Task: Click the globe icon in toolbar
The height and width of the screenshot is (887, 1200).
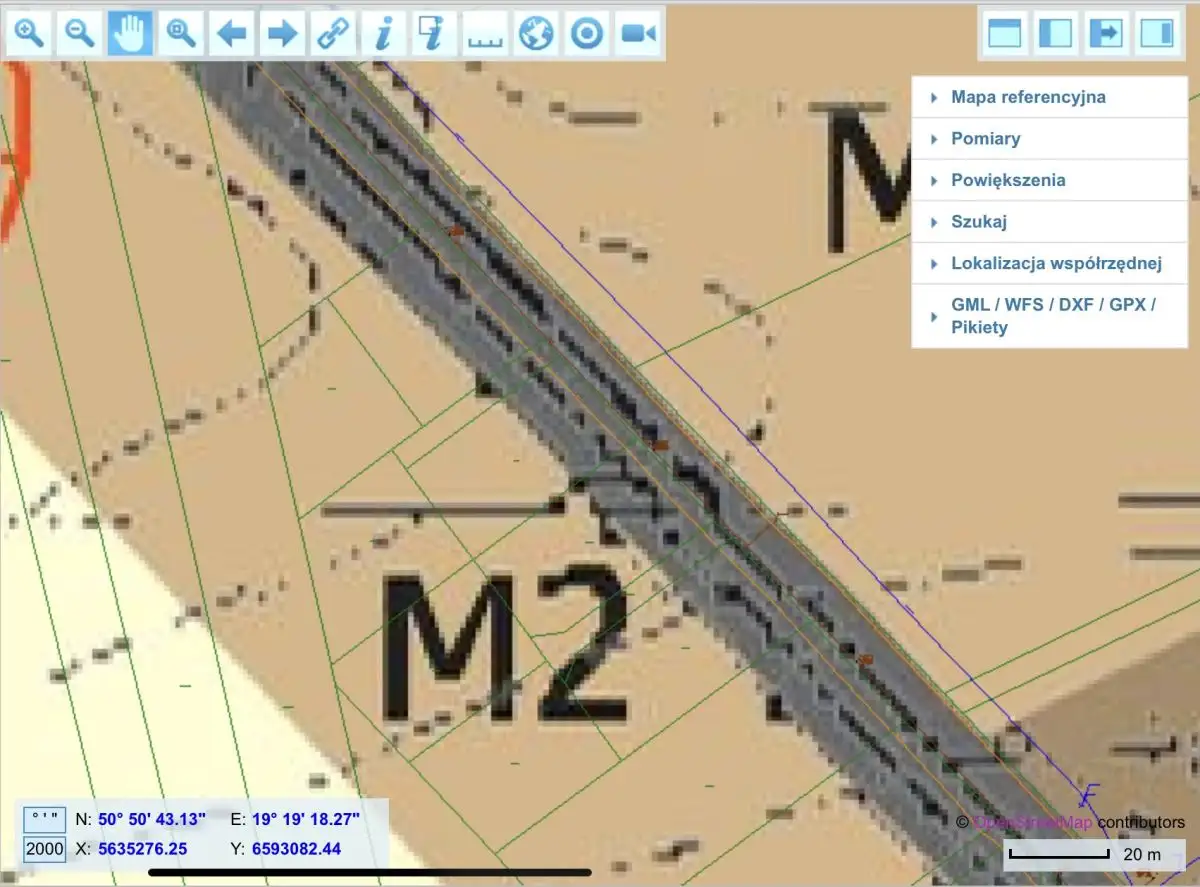Action: coord(536,34)
